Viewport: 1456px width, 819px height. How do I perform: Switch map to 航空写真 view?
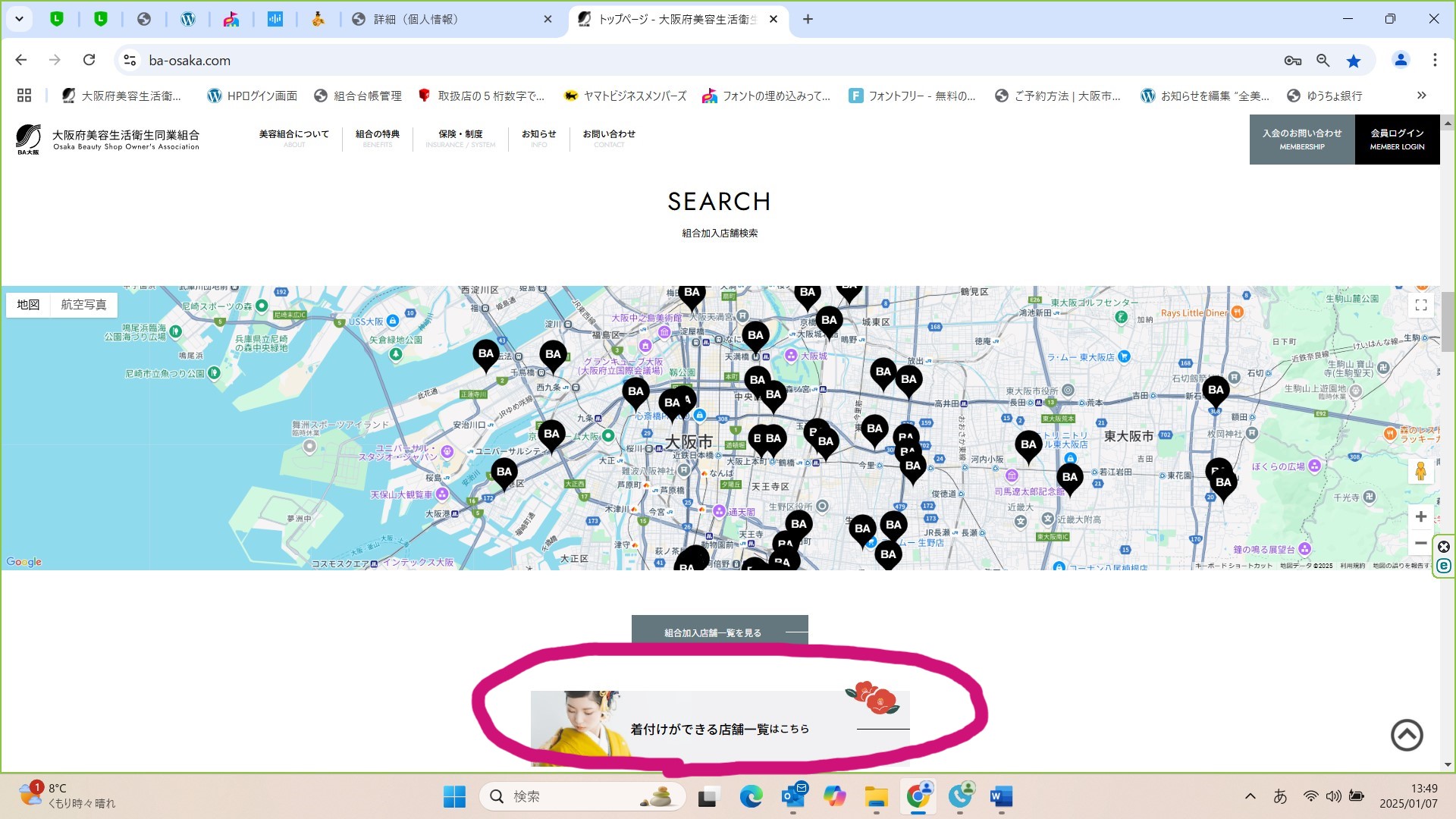83,305
